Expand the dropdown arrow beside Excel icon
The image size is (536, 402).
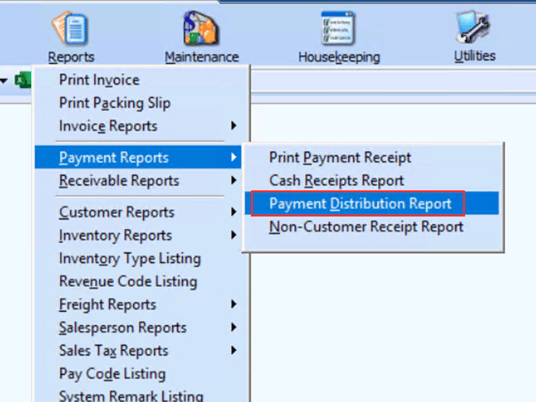click(4, 81)
